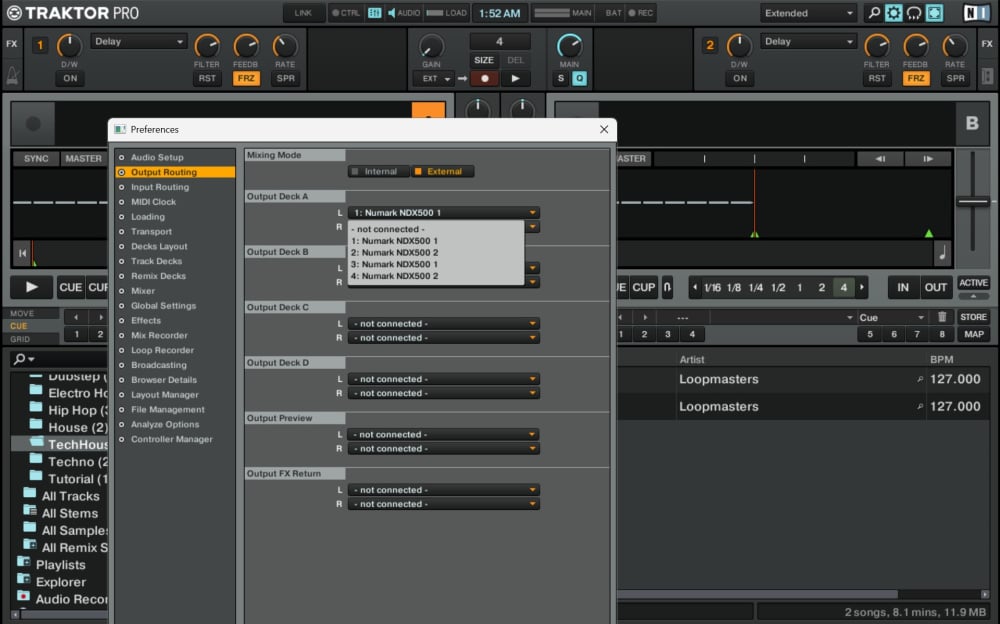Set loop IN point on deck B

[902, 287]
